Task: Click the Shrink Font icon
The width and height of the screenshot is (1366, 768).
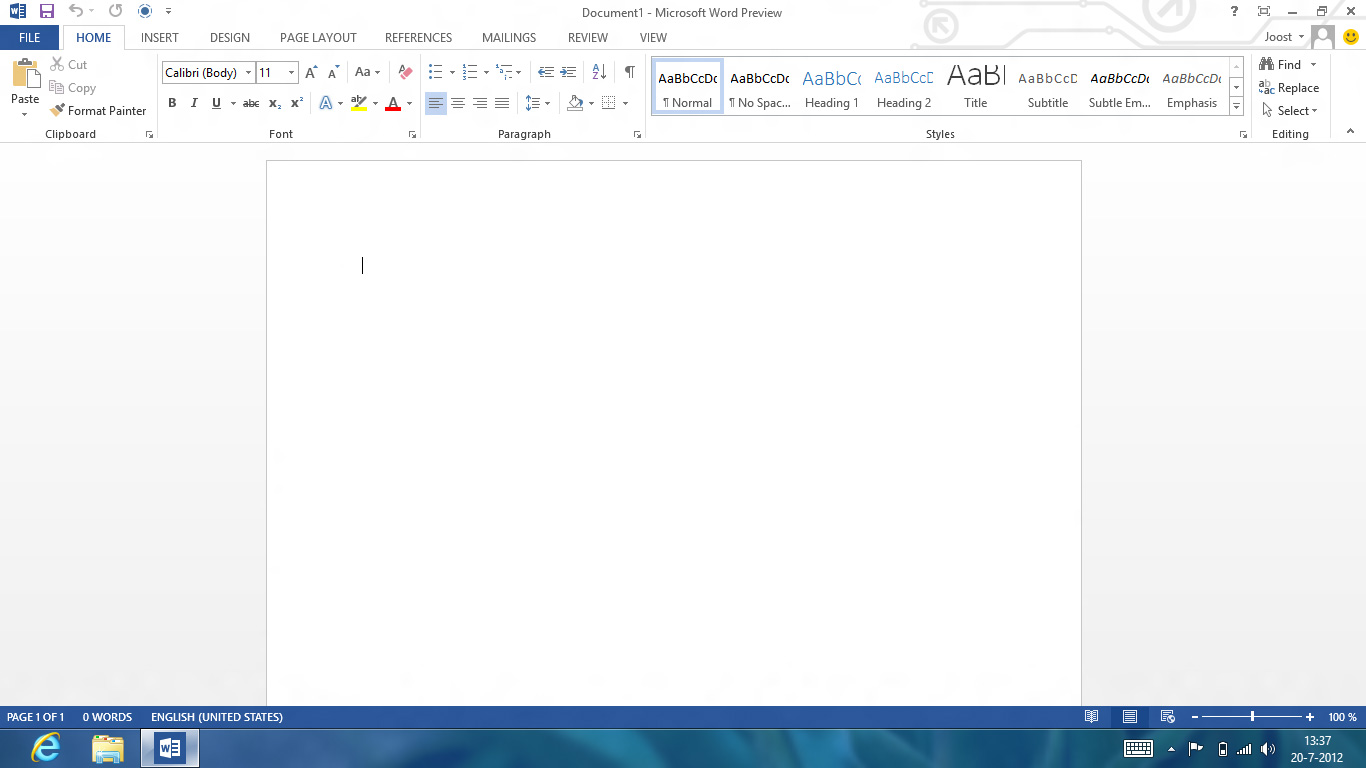Action: coord(334,72)
